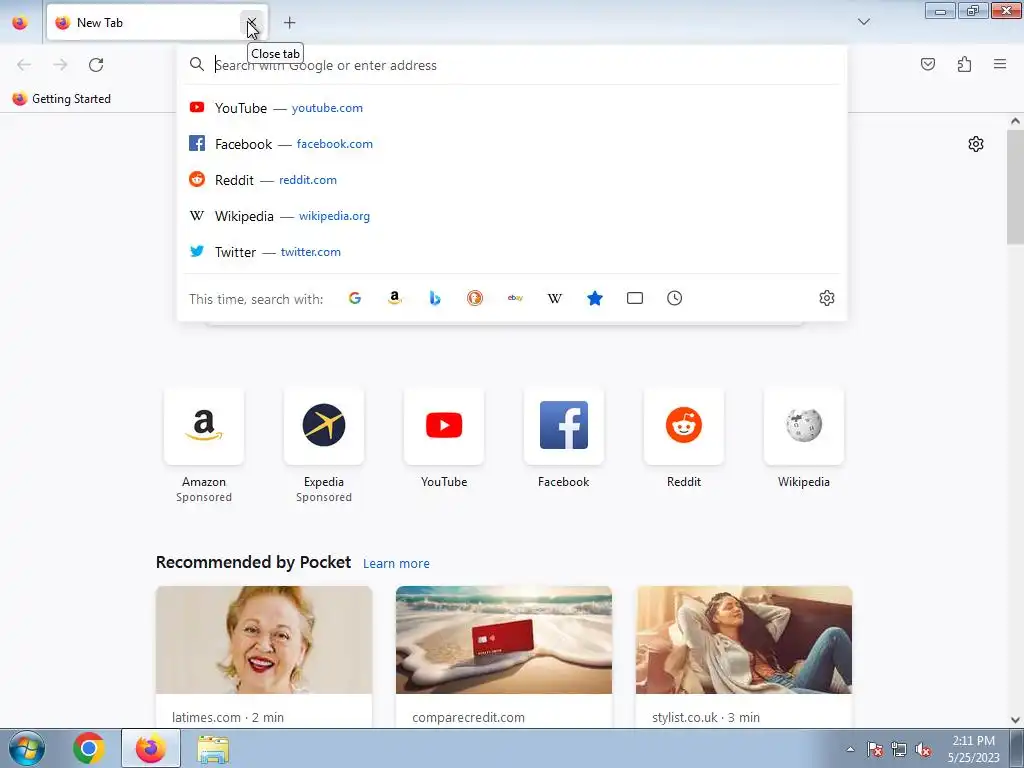1024x768 pixels.
Task: Search this time with Bing
Action: click(x=435, y=298)
